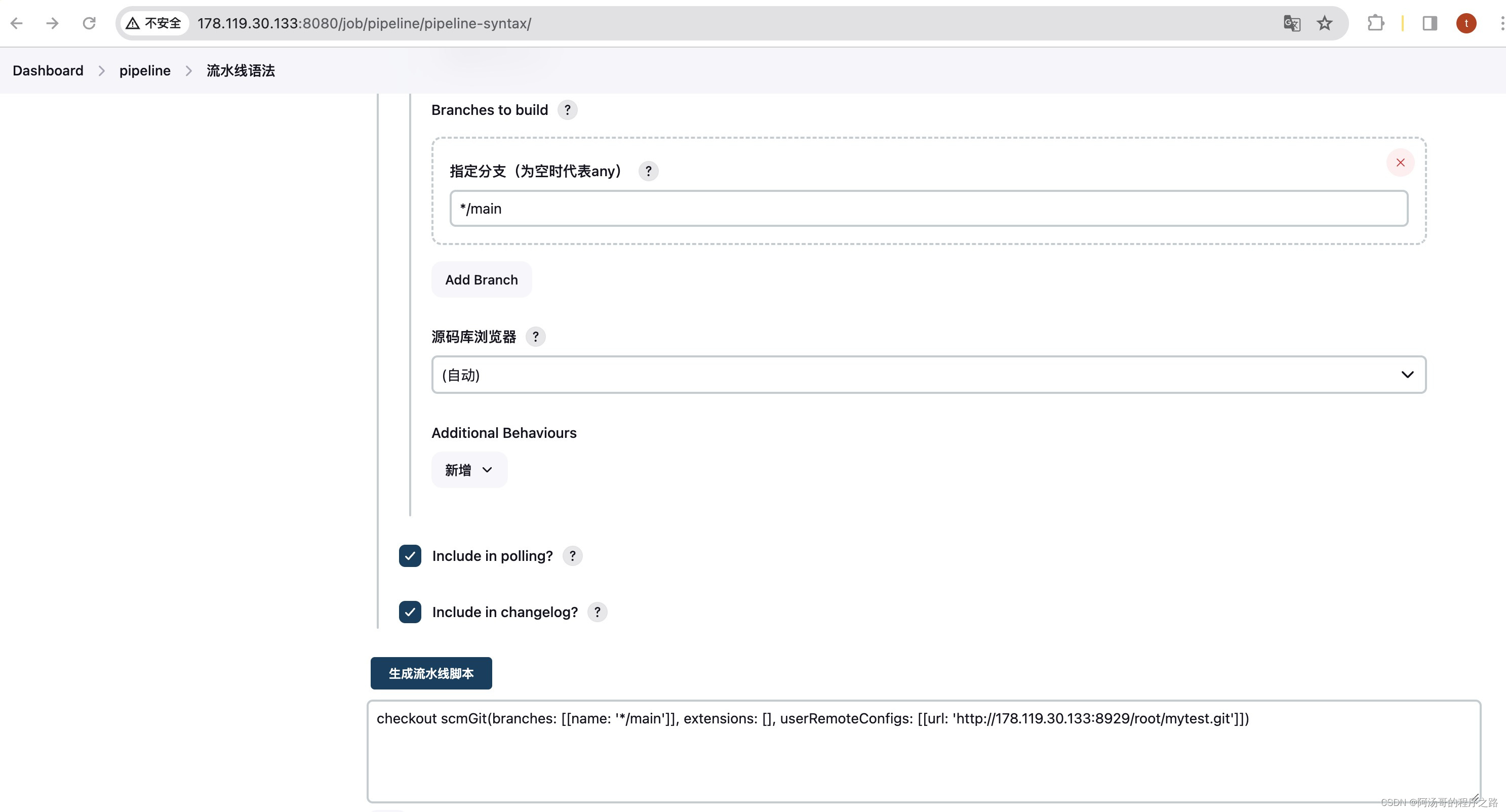The height and width of the screenshot is (812, 1506).
Task: Expand the 新增 Additional Behaviours dropdown
Action: pos(469,470)
